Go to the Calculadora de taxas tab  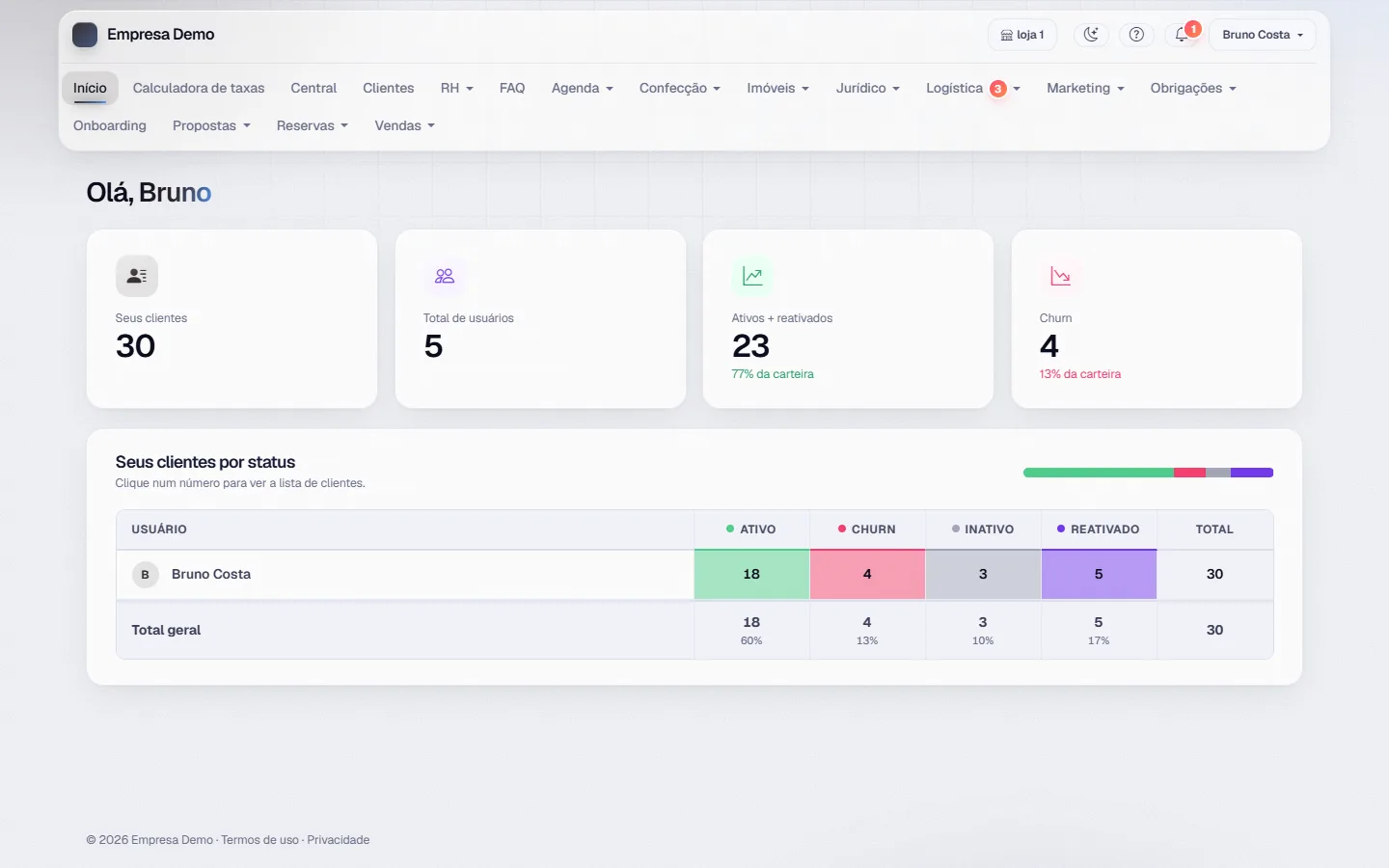(199, 88)
